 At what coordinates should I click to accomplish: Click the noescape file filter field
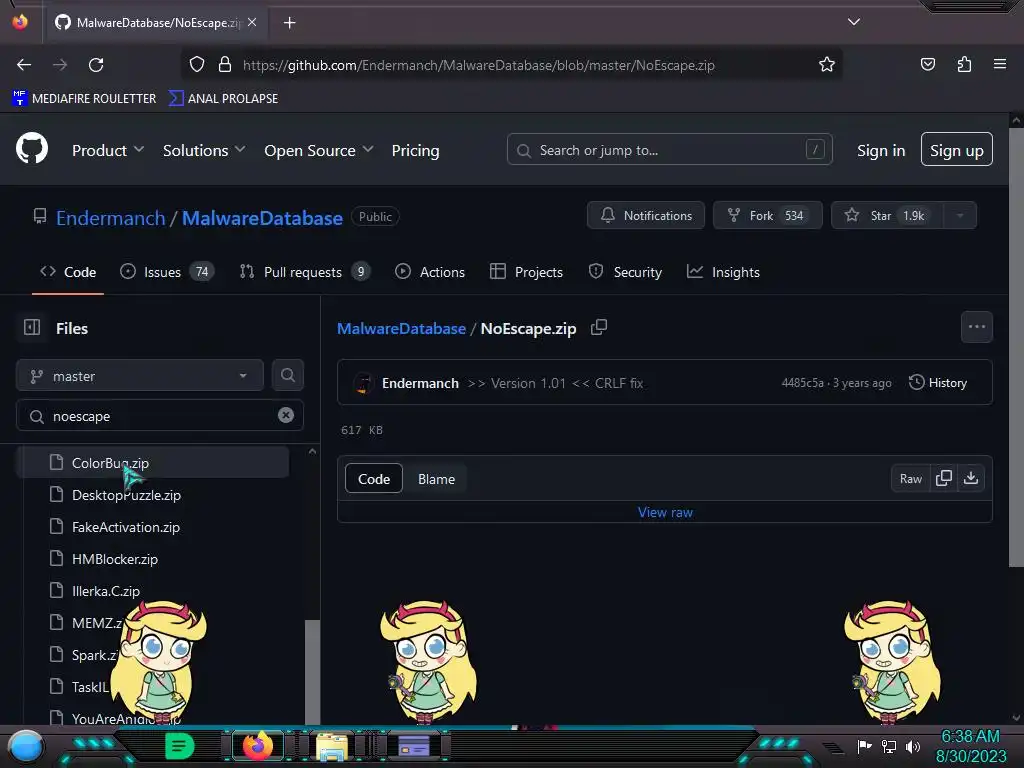[159, 415]
